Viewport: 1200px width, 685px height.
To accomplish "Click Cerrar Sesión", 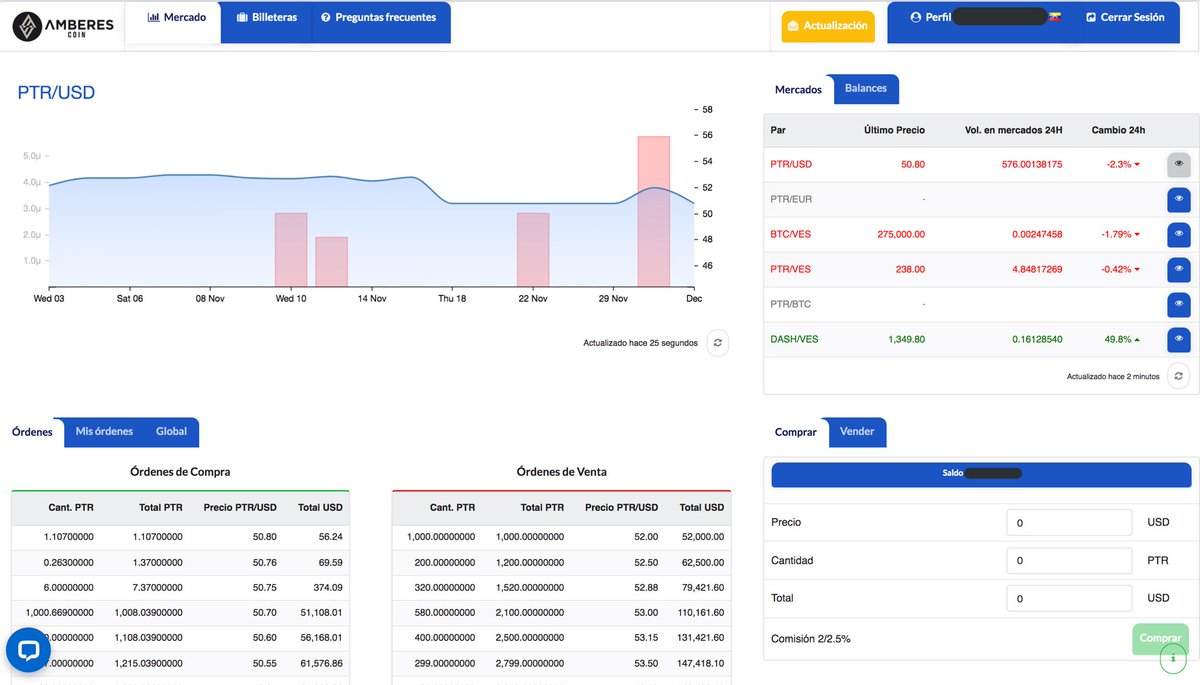I will (1125, 18).
